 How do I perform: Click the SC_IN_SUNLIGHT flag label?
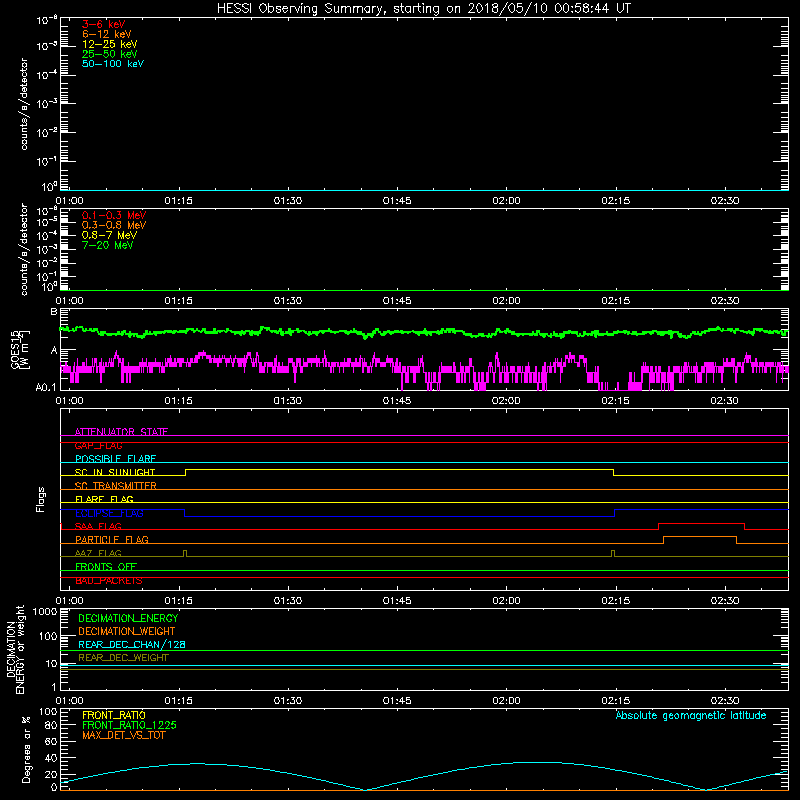[115, 472]
